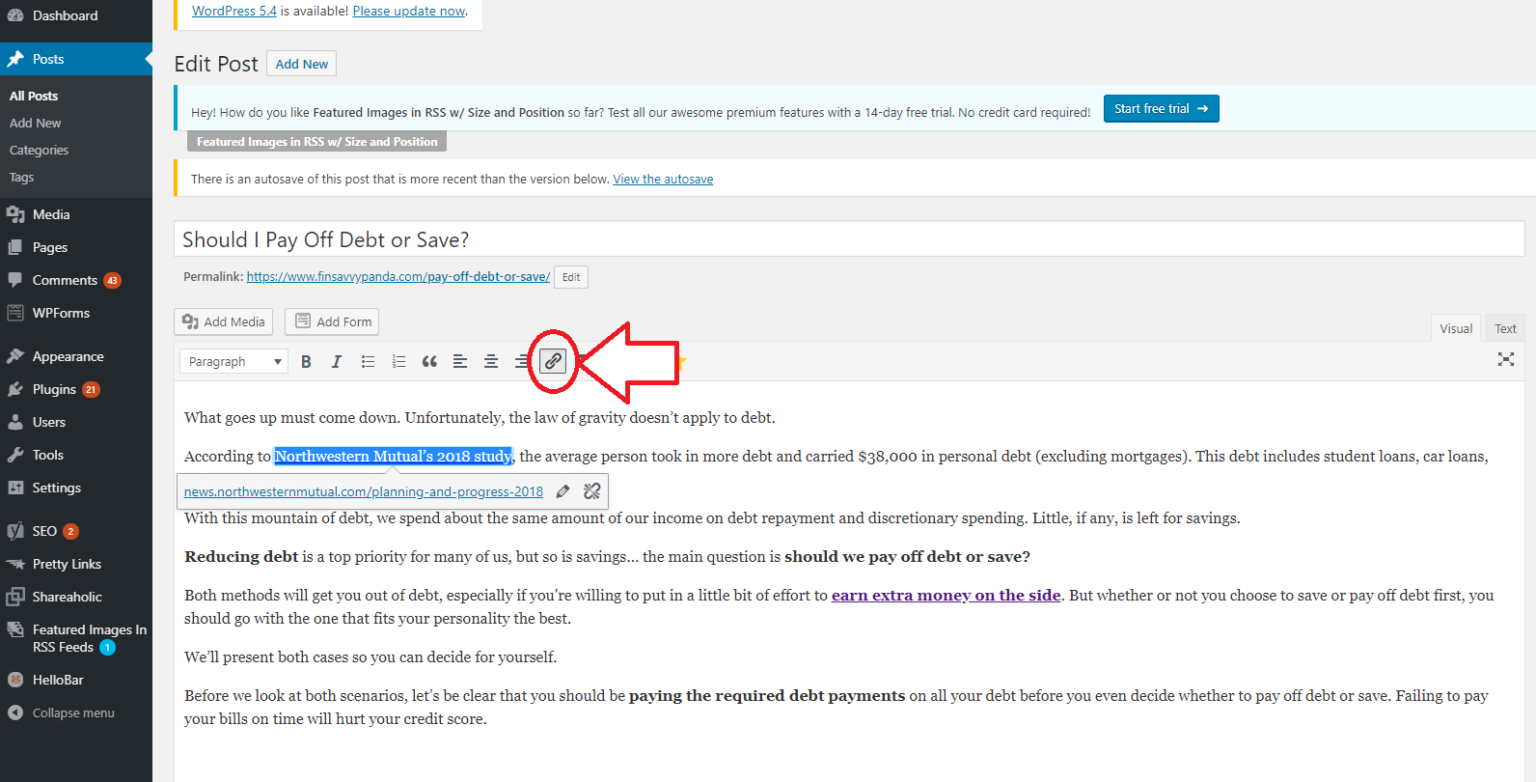Toggle bold formatting in the editor toolbar
Screen dimensions: 1536x782
click(306, 361)
